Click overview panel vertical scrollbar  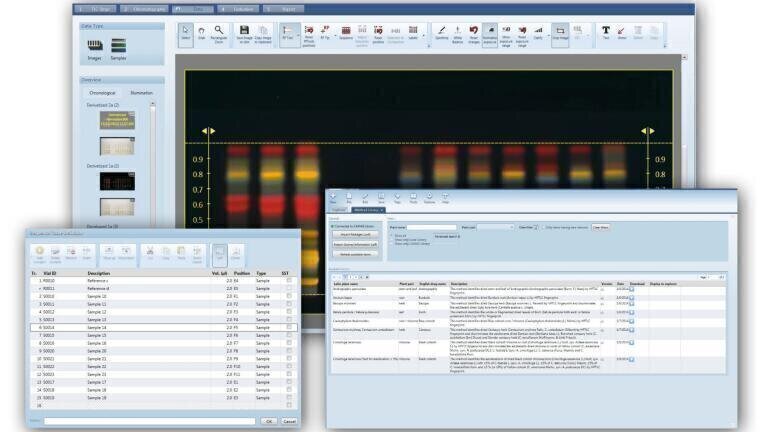pyautogui.click(x=153, y=164)
